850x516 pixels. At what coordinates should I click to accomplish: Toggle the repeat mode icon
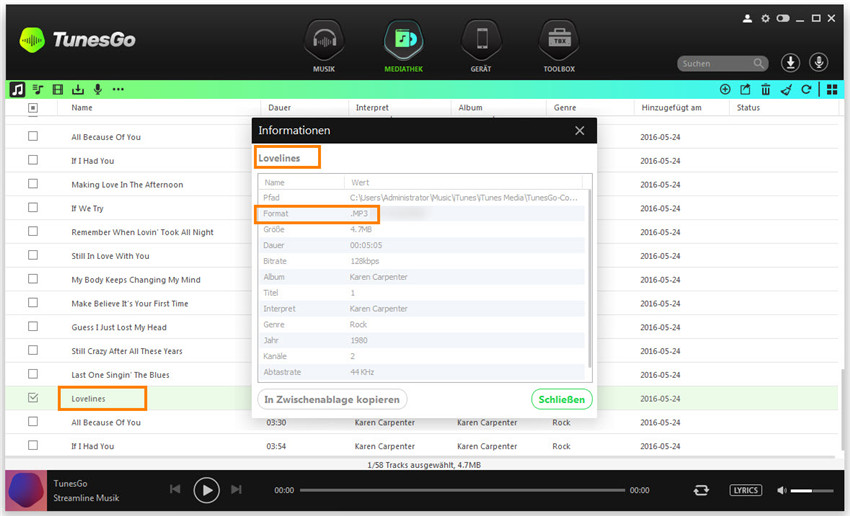701,491
